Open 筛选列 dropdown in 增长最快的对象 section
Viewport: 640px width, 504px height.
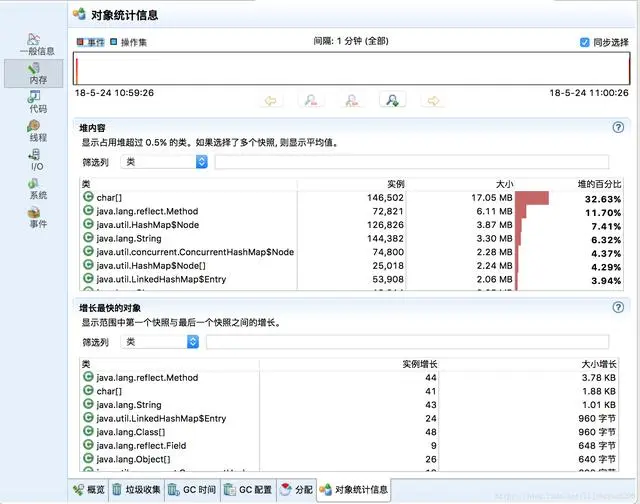tap(160, 342)
